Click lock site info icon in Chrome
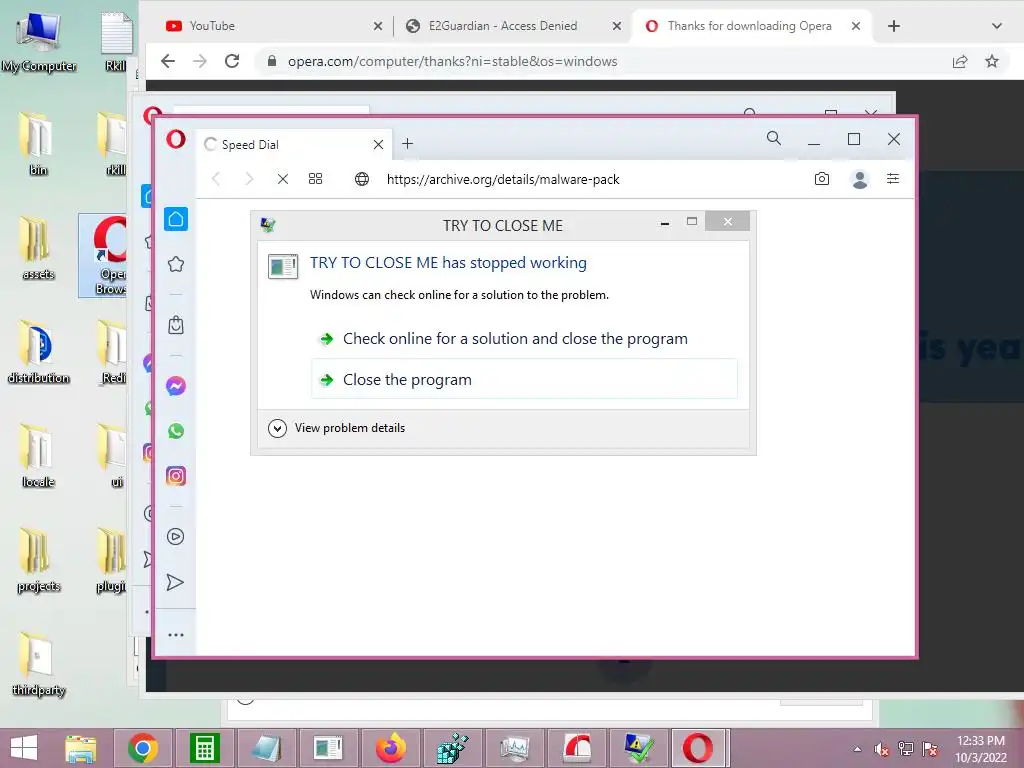This screenshot has width=1024, height=768. point(272,61)
